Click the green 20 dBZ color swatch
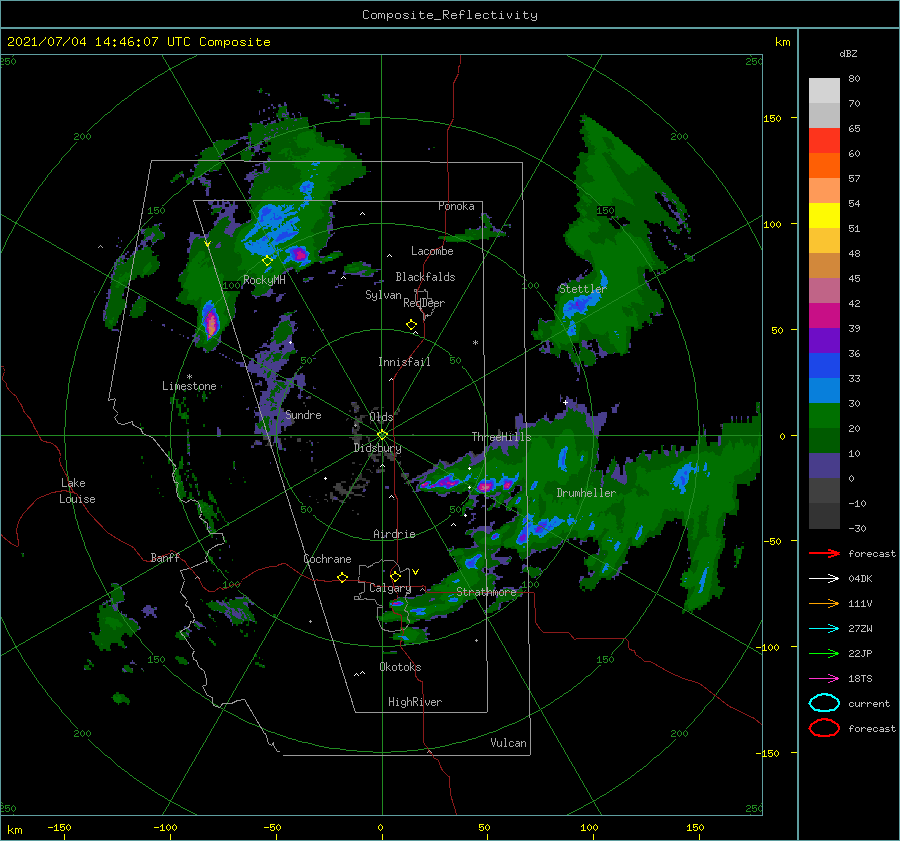 [824, 416]
